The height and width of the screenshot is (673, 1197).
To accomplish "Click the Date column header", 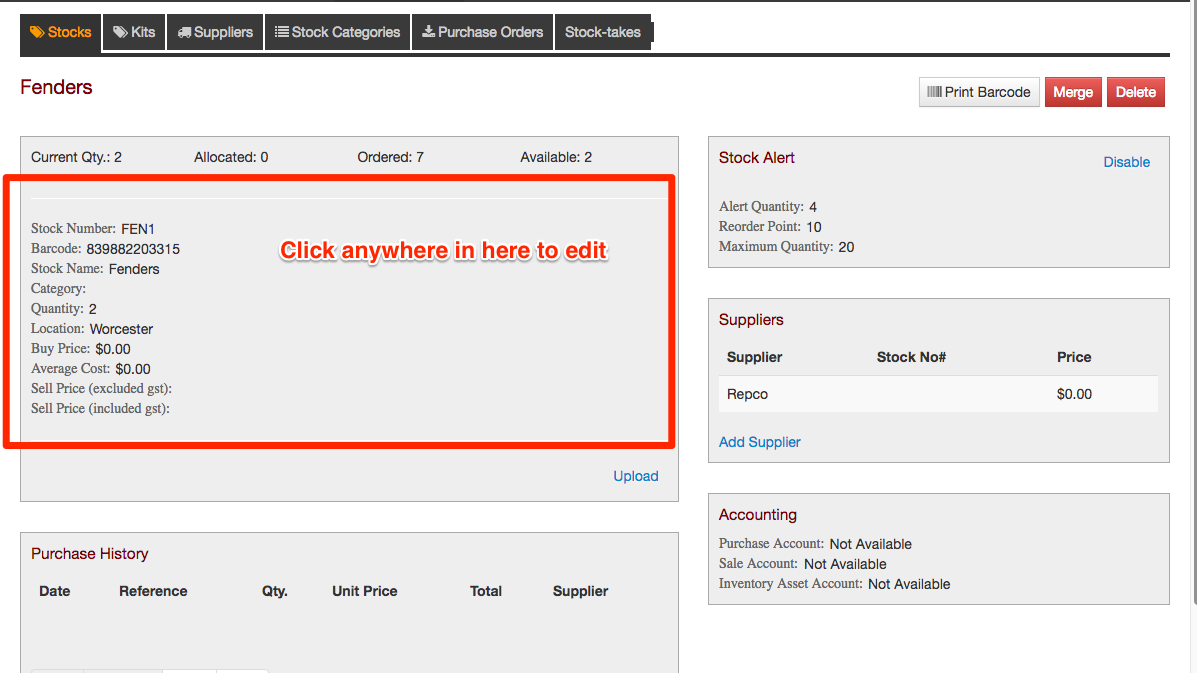I will [x=55, y=591].
